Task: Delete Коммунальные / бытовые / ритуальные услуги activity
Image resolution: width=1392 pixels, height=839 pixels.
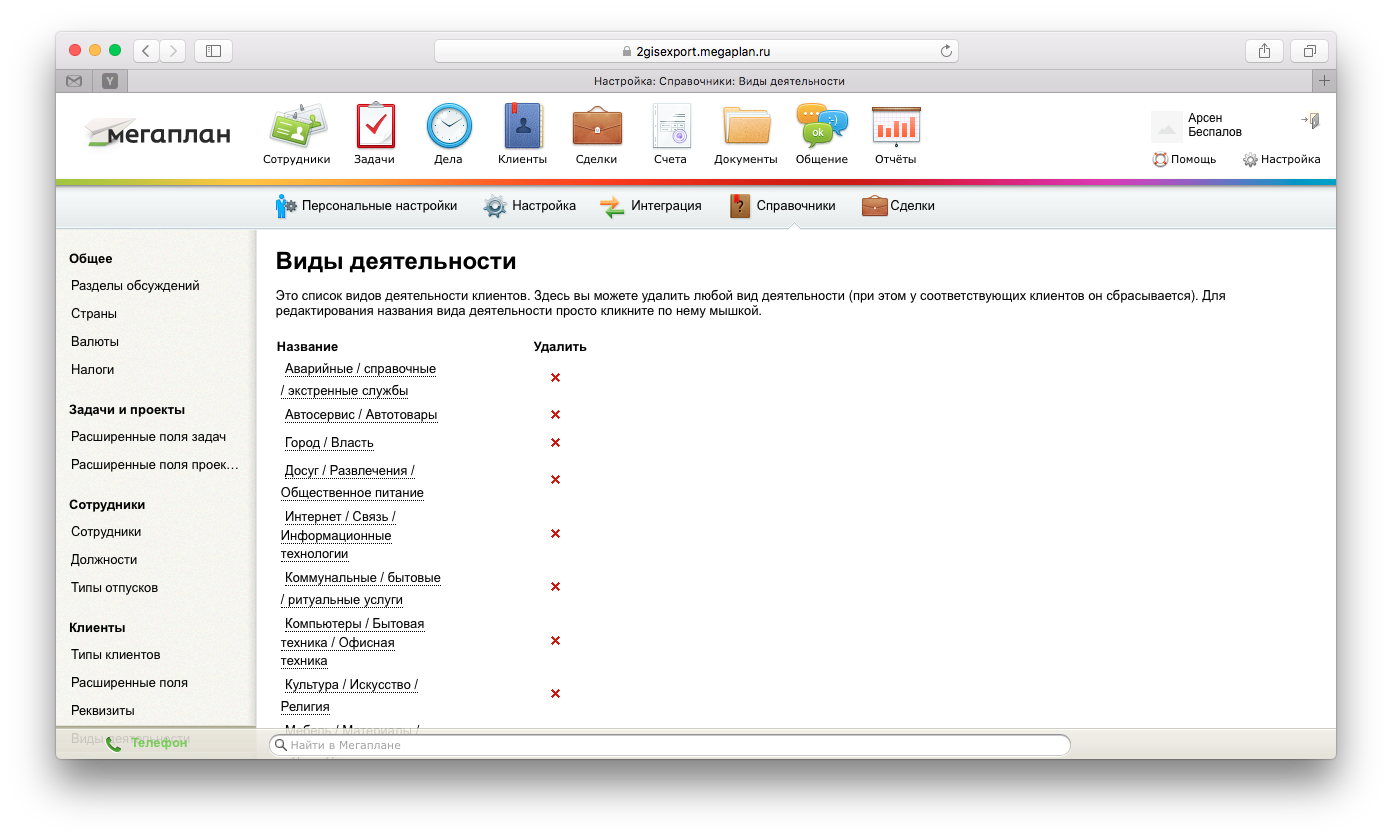Action: (555, 587)
